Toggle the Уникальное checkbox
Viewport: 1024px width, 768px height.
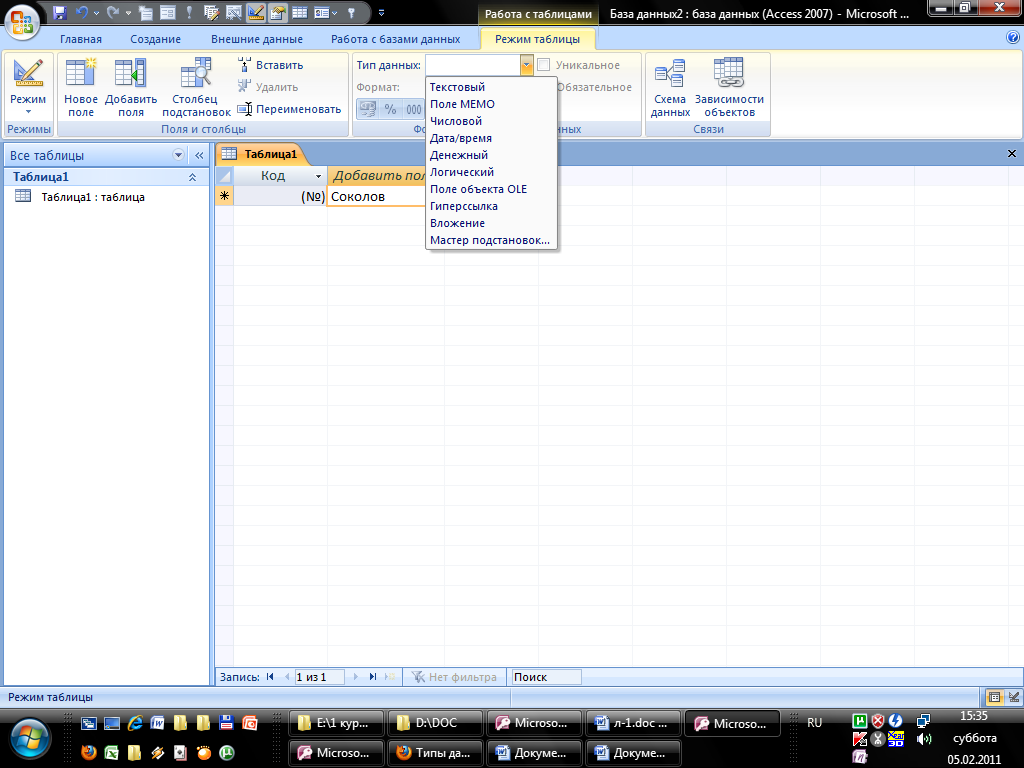click(543, 65)
